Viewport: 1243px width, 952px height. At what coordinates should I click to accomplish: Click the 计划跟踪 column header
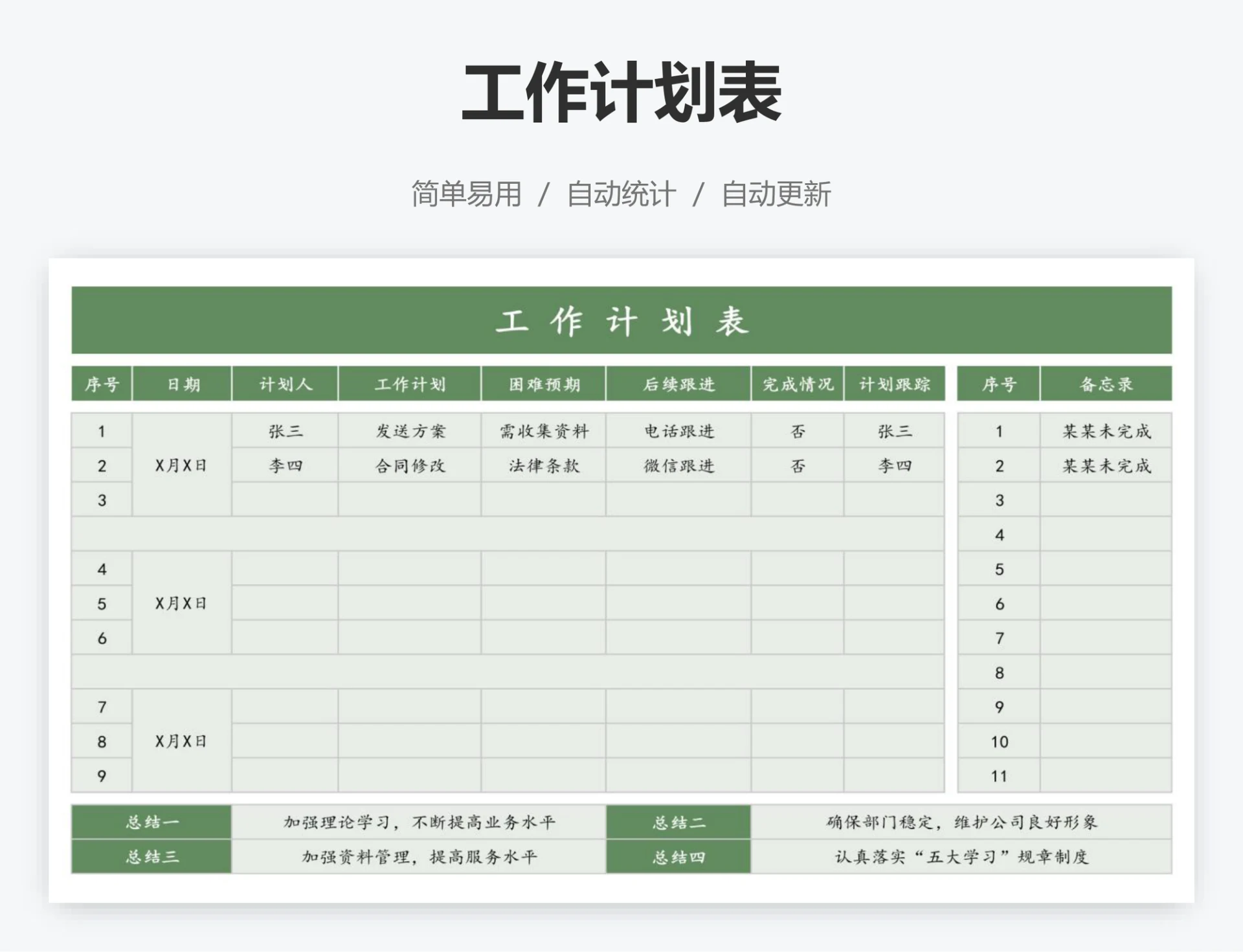tap(894, 382)
